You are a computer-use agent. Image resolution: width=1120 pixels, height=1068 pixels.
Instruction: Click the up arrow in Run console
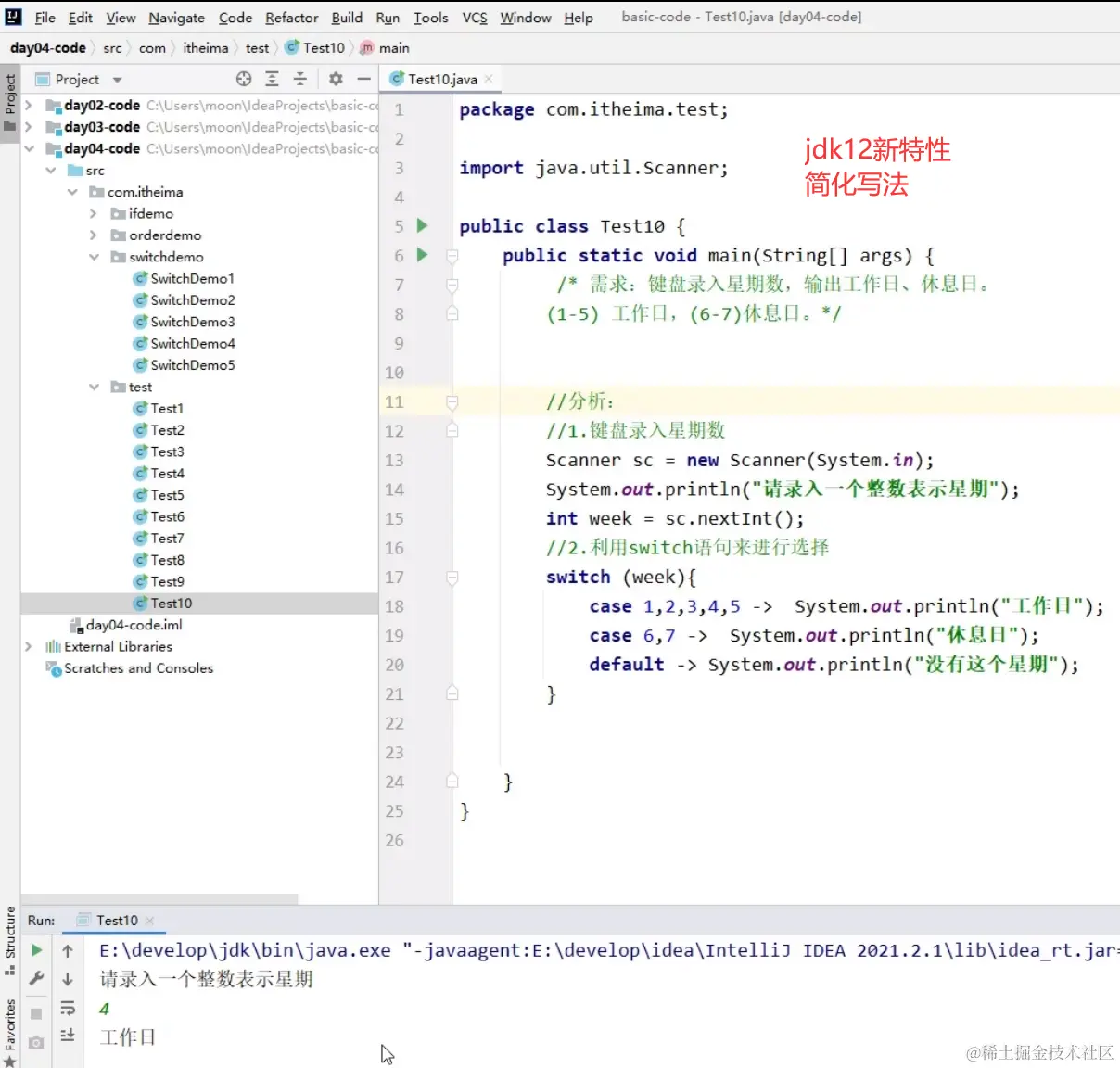tap(68, 950)
